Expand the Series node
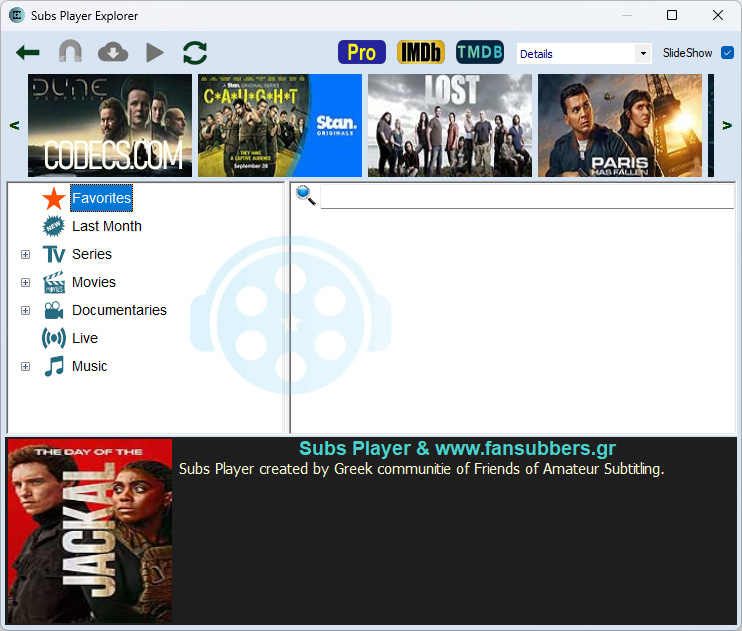Viewport: 742px width, 631px height. tap(26, 255)
